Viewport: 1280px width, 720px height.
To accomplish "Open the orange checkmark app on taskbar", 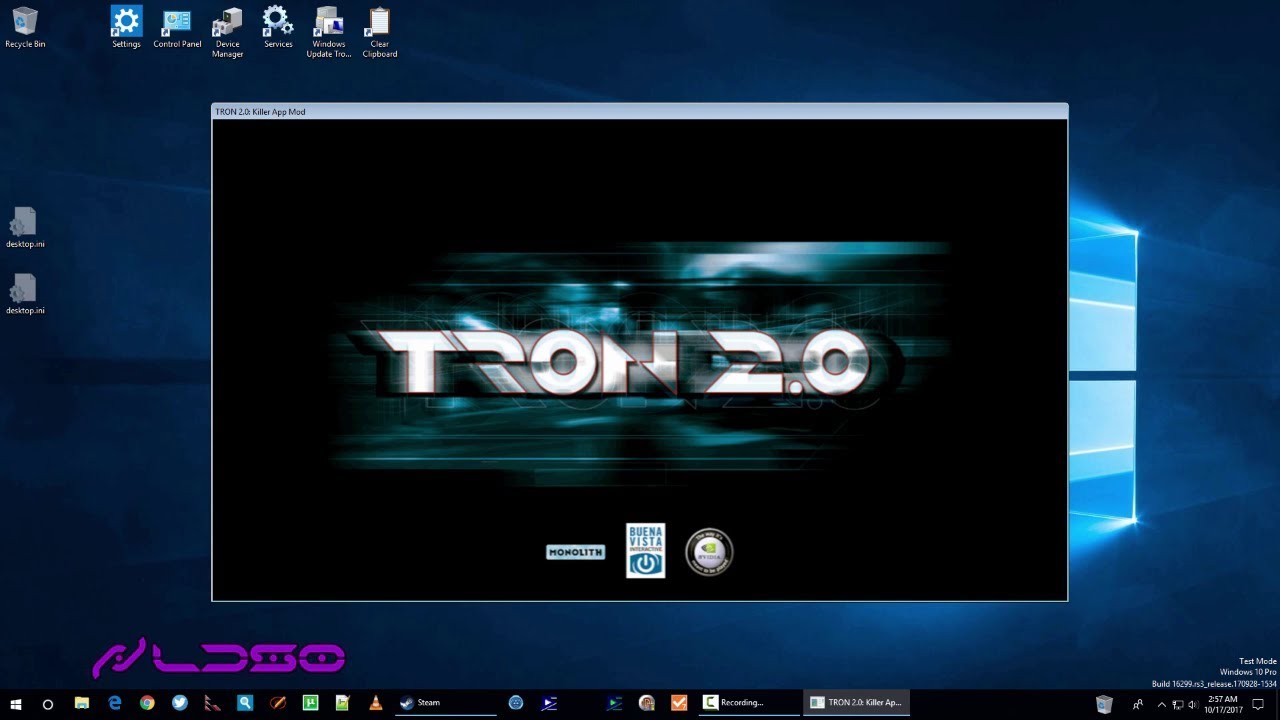I will click(679, 703).
